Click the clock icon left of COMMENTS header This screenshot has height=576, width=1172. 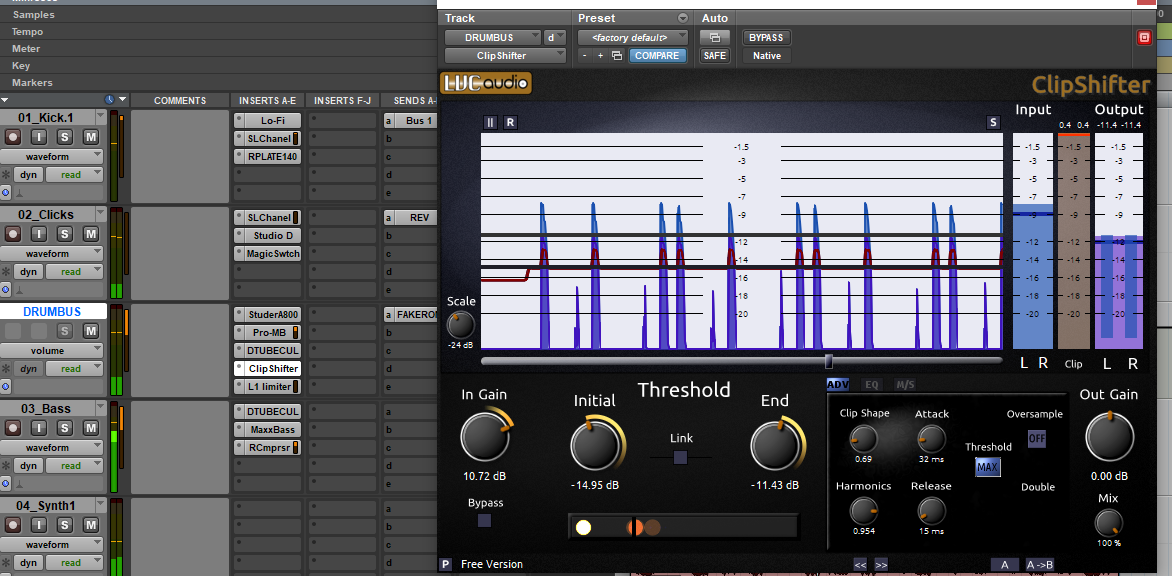(x=109, y=99)
